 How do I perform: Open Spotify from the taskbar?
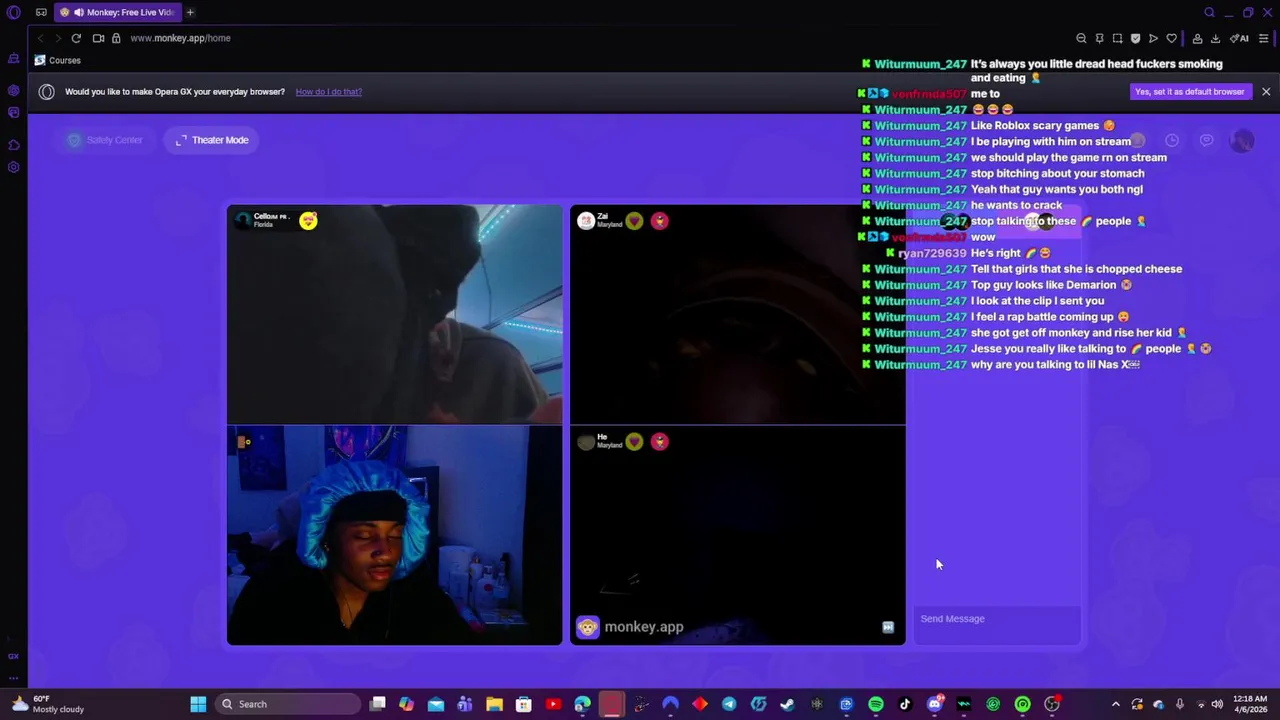[x=876, y=704]
